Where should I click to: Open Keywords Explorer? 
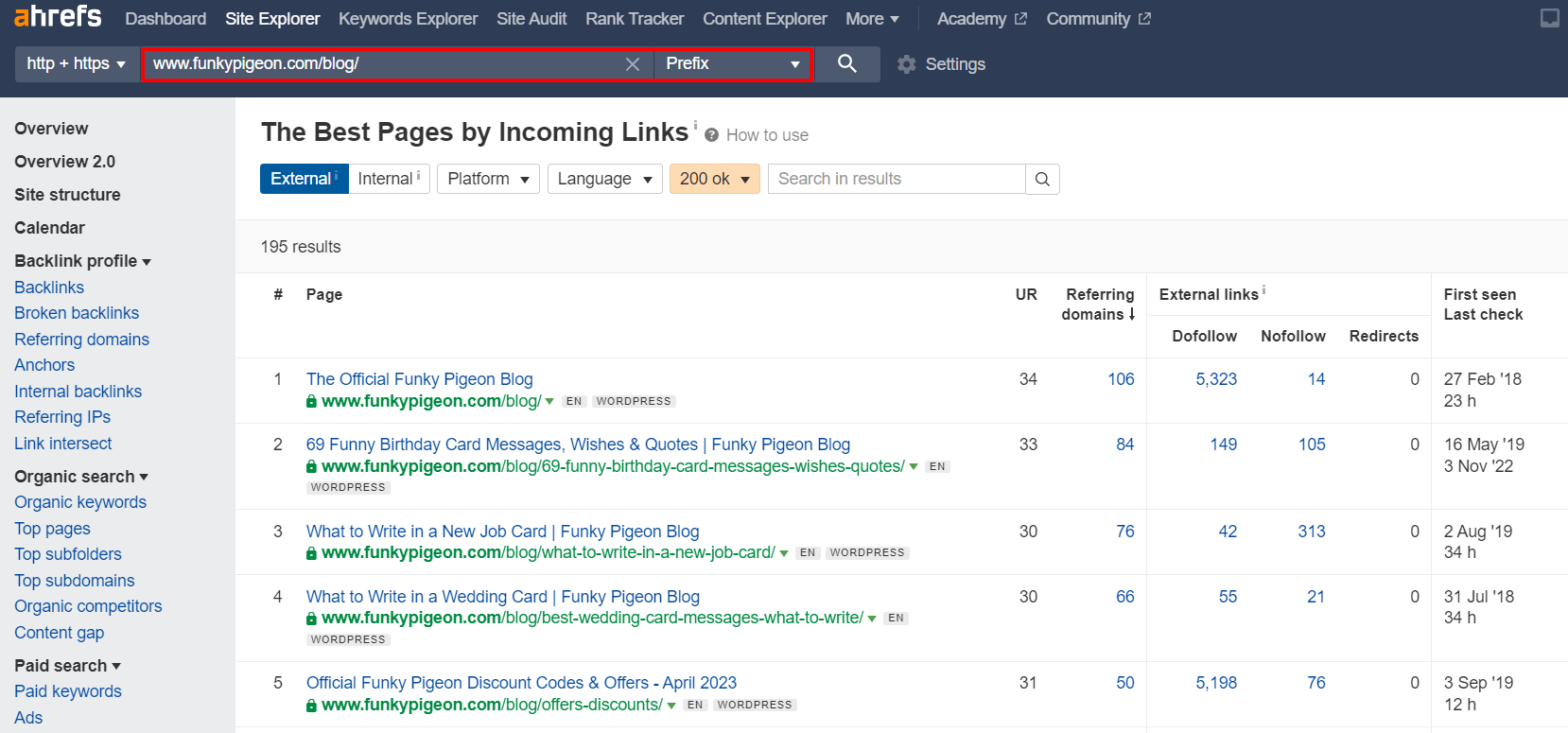(408, 19)
